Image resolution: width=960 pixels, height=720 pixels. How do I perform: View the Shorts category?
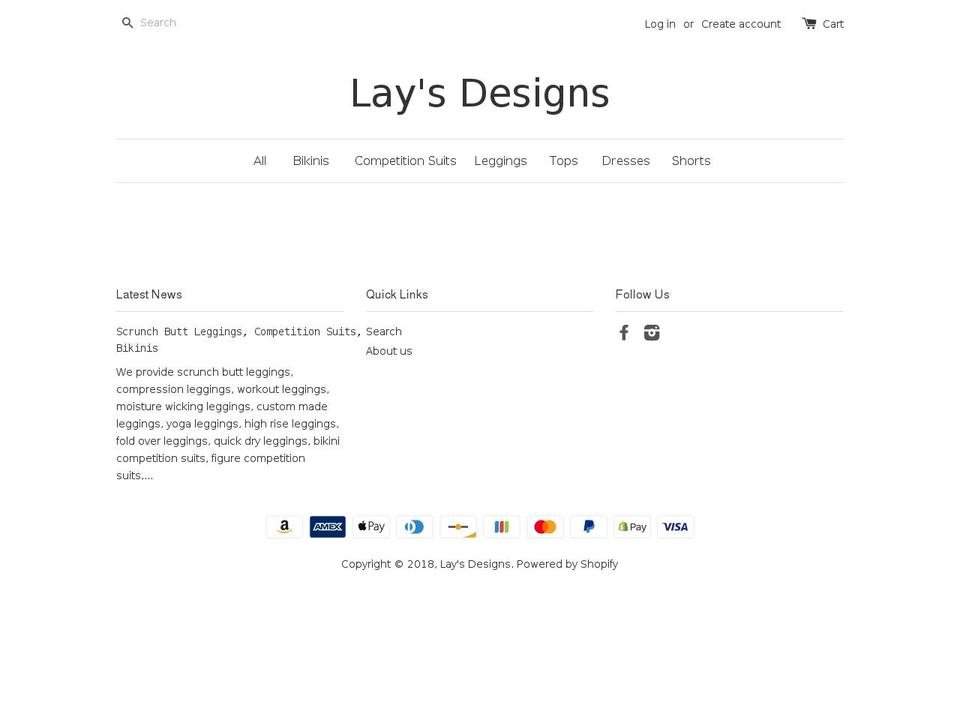tap(691, 160)
